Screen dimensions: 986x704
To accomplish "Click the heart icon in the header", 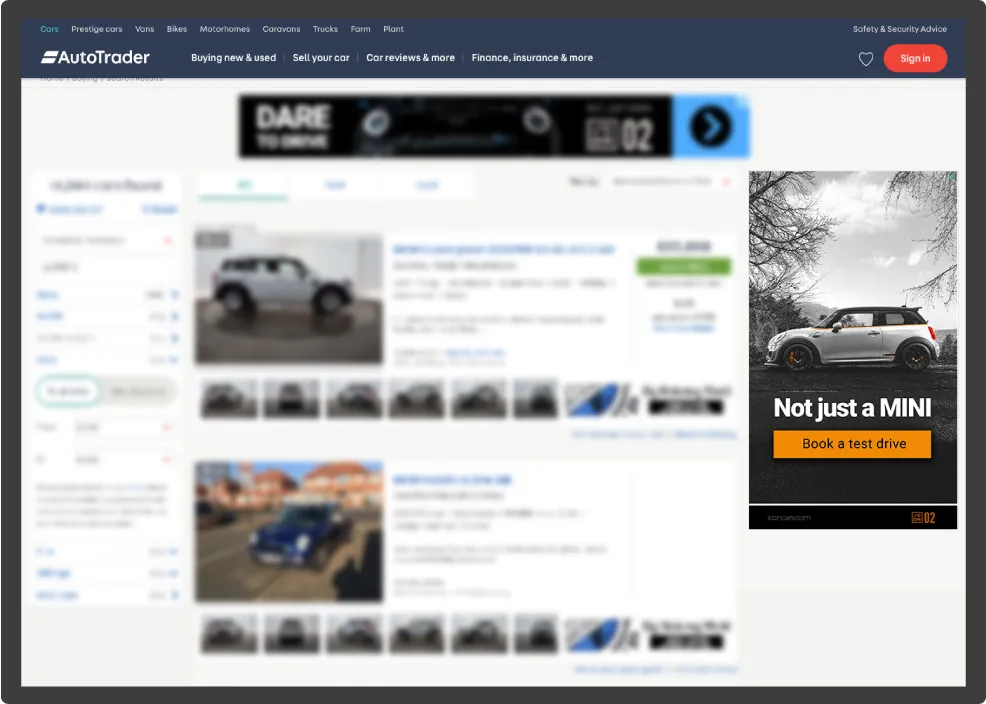I will click(866, 59).
